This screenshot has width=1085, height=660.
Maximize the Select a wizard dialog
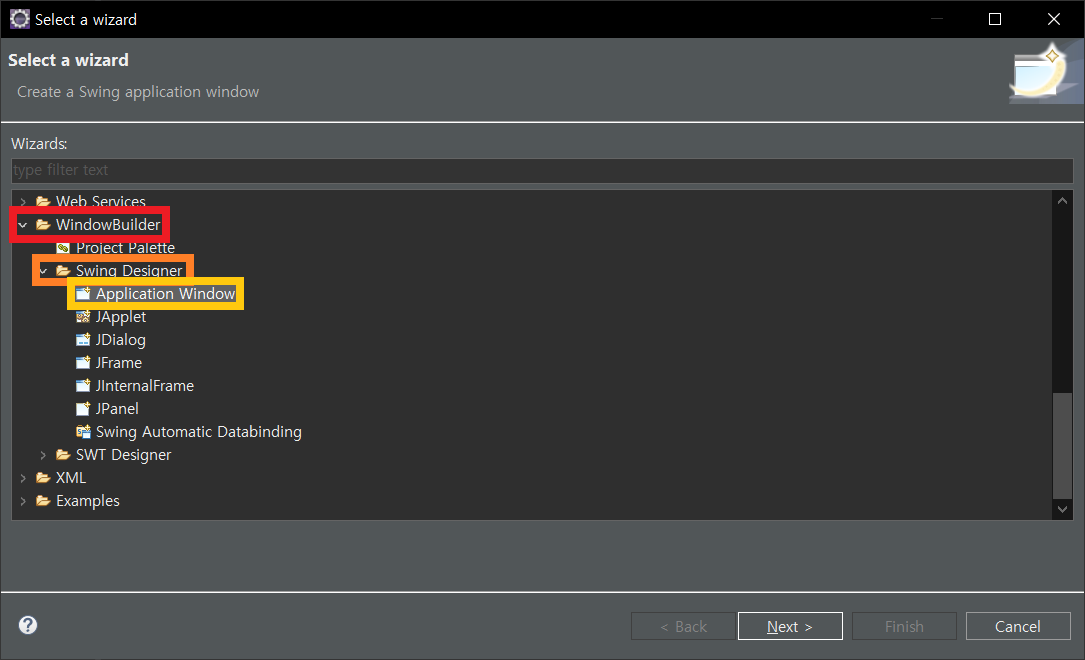(995, 19)
